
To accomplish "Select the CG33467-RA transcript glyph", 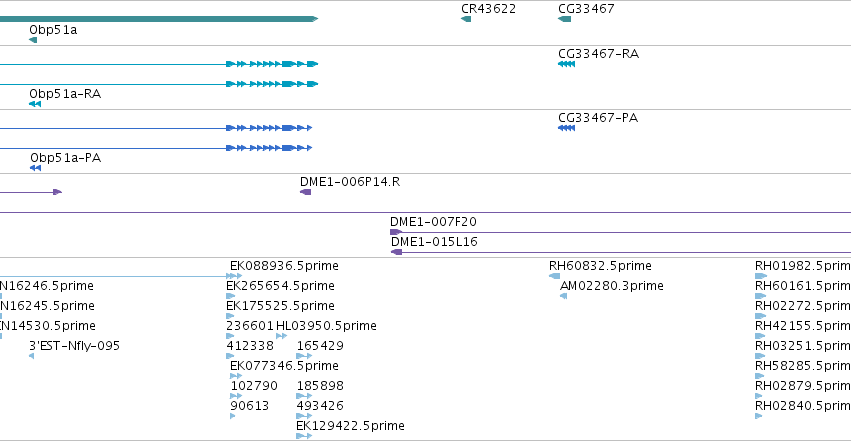I will [x=566, y=64].
